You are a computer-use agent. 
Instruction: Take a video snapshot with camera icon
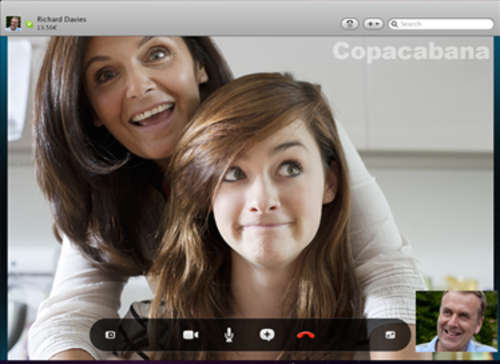point(110,335)
